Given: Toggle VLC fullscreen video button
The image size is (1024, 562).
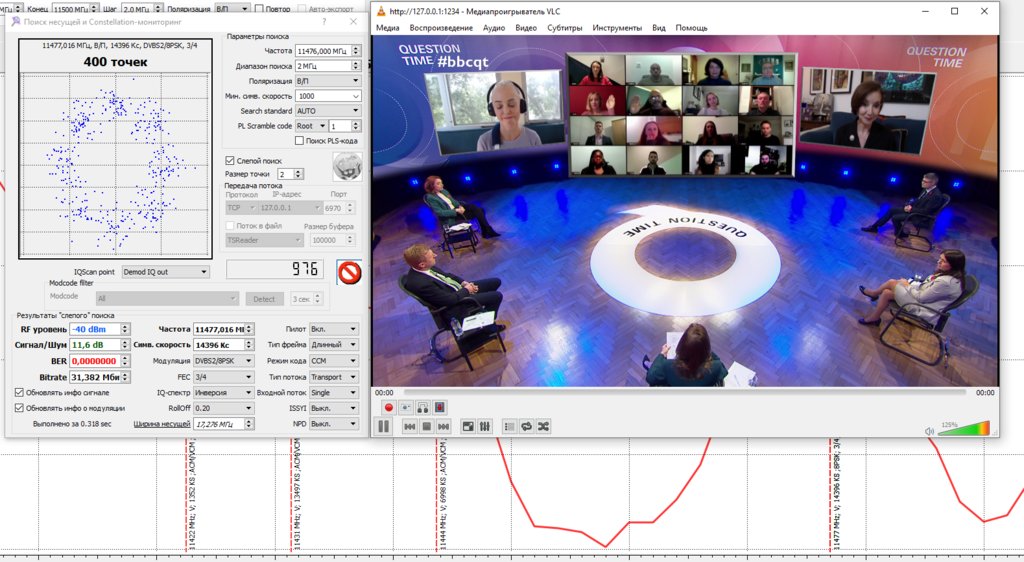Looking at the screenshot, I should [468, 426].
